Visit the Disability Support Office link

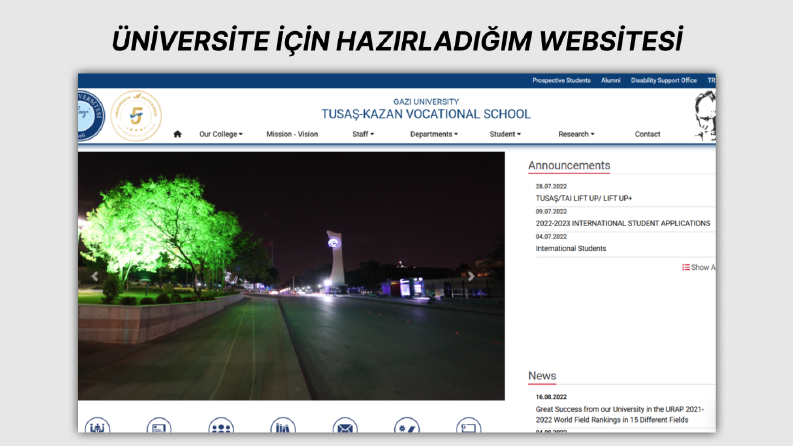664,80
